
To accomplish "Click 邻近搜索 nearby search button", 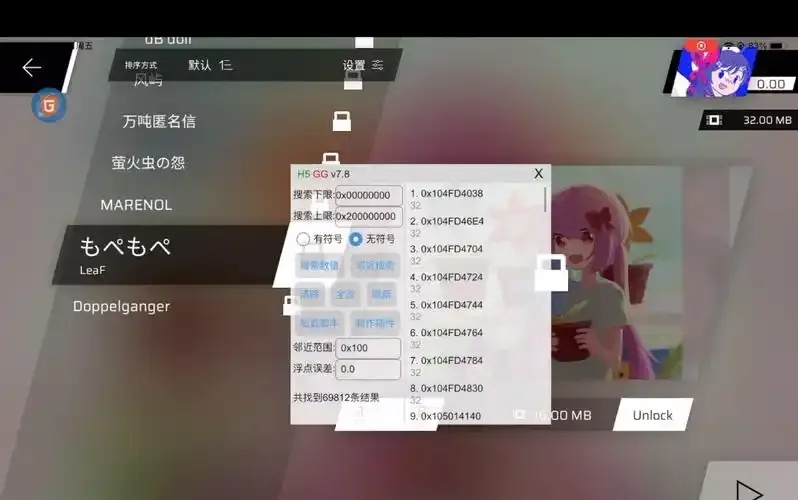I will [375, 265].
